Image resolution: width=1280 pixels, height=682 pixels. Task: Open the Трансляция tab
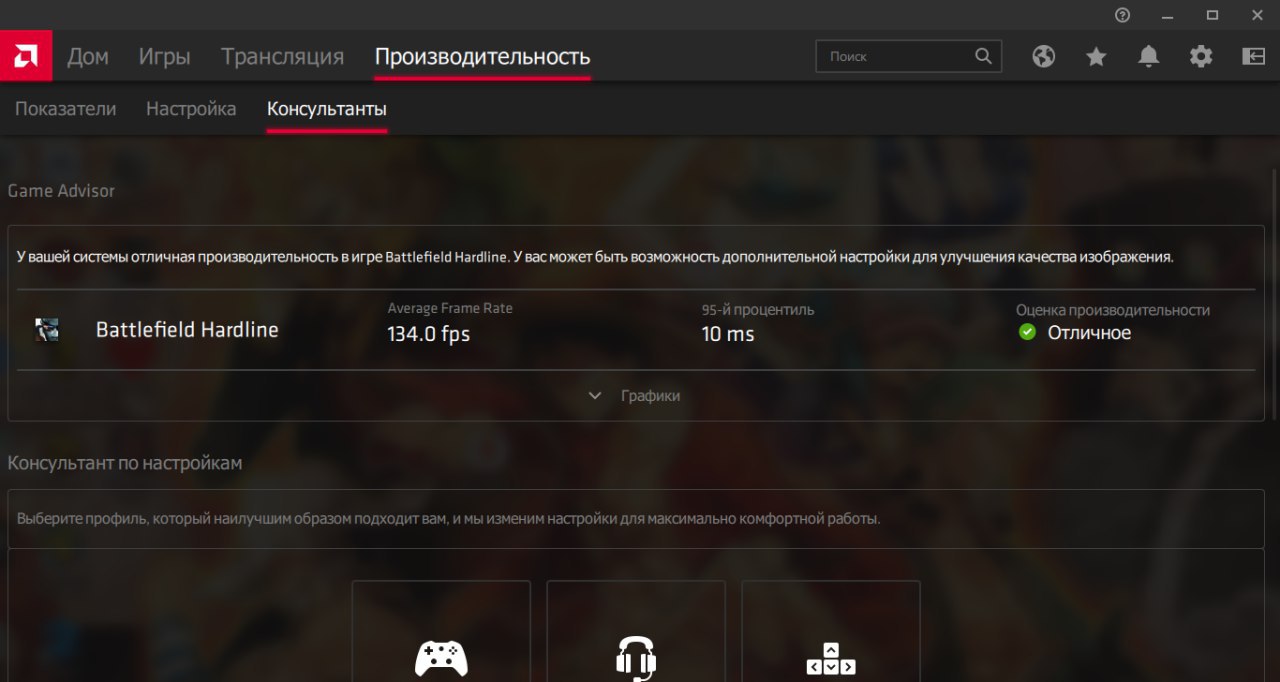point(283,57)
